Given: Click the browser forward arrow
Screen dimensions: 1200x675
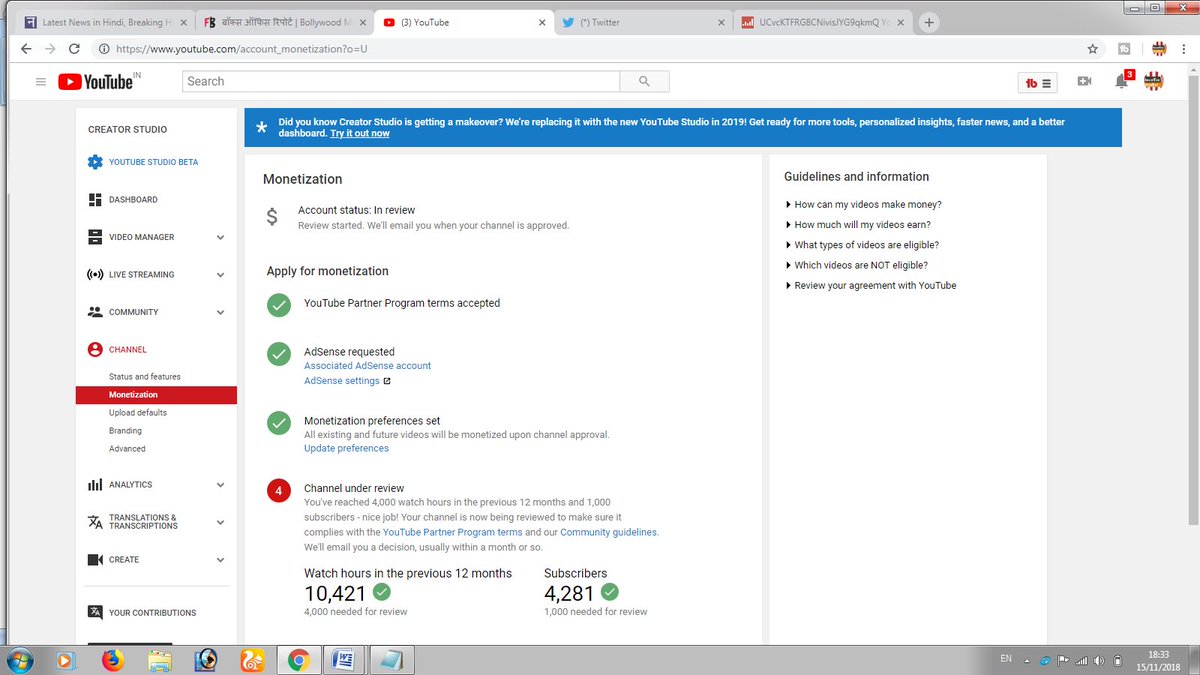Looking at the screenshot, I should pos(51,48).
